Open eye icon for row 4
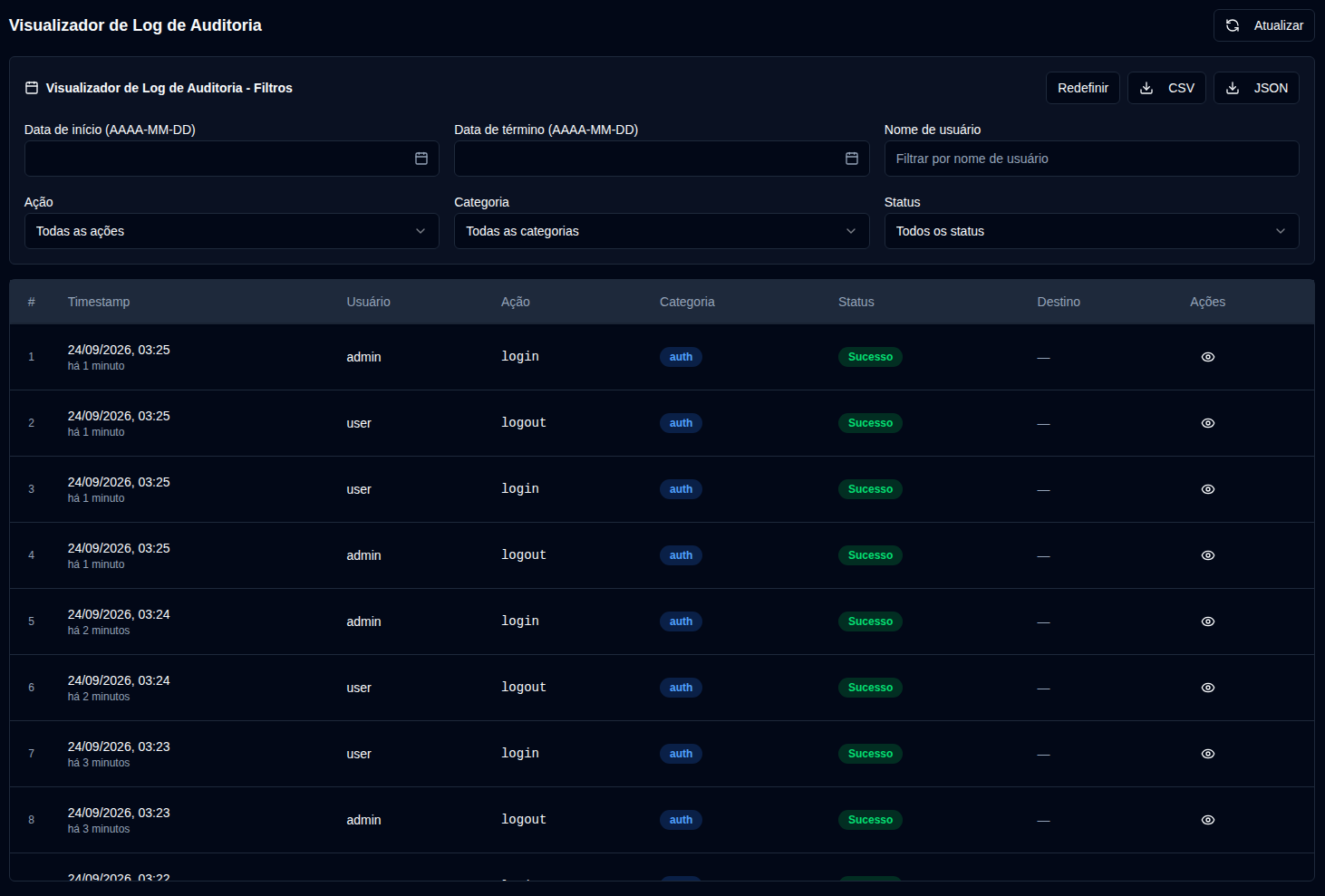The image size is (1325, 896). (1207, 555)
